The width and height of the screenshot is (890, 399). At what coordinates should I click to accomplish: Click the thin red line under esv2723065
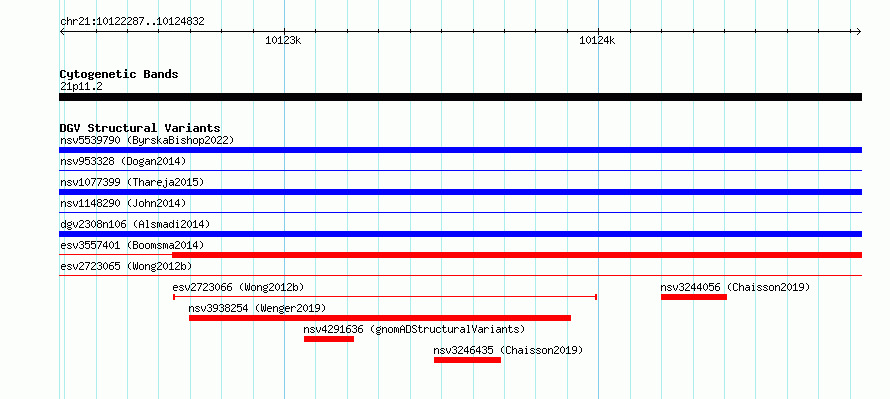pos(460,275)
